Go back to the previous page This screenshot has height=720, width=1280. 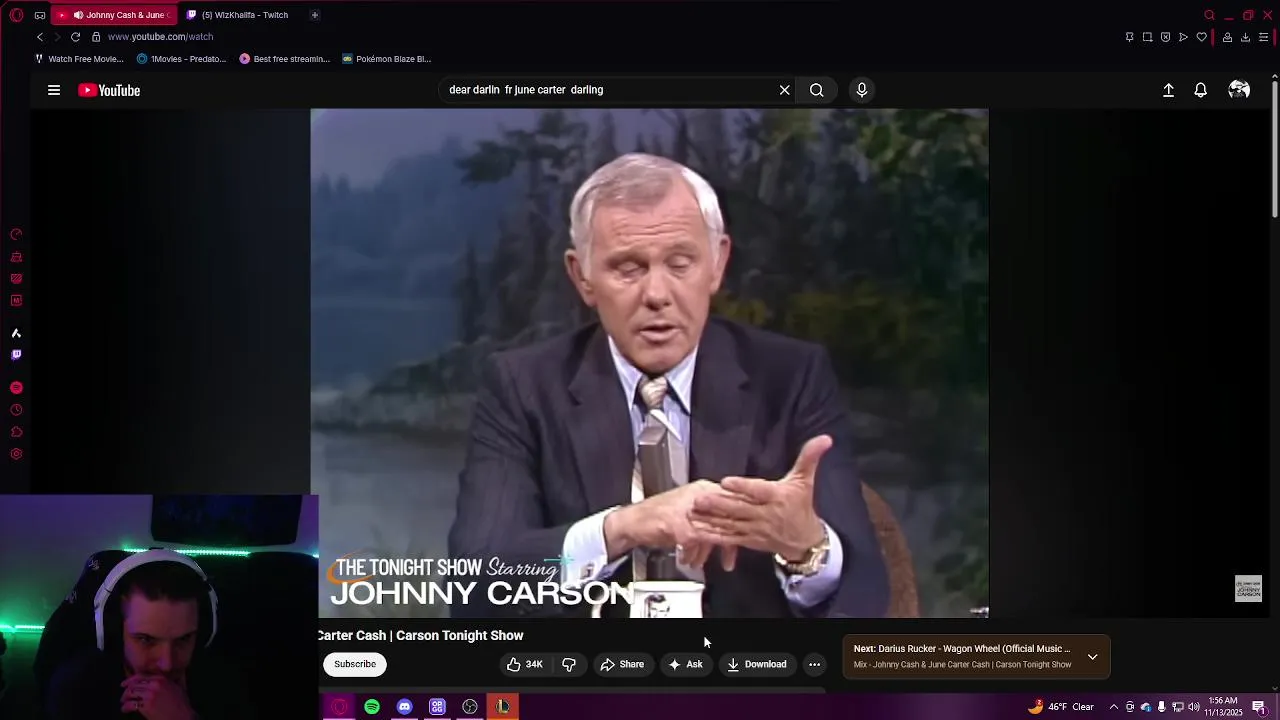(40, 37)
